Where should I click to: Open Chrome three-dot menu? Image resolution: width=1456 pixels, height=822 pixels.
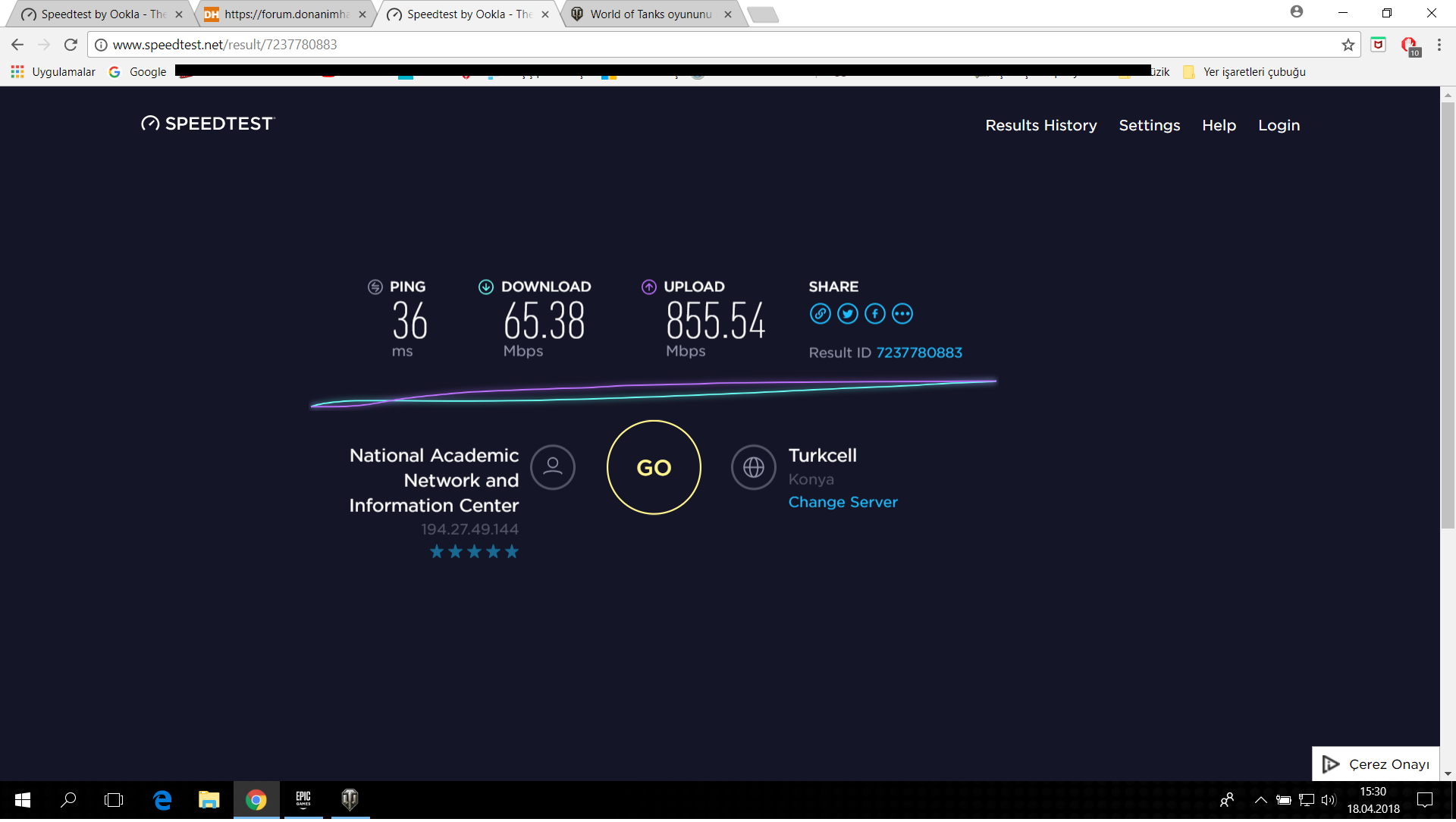[1439, 45]
